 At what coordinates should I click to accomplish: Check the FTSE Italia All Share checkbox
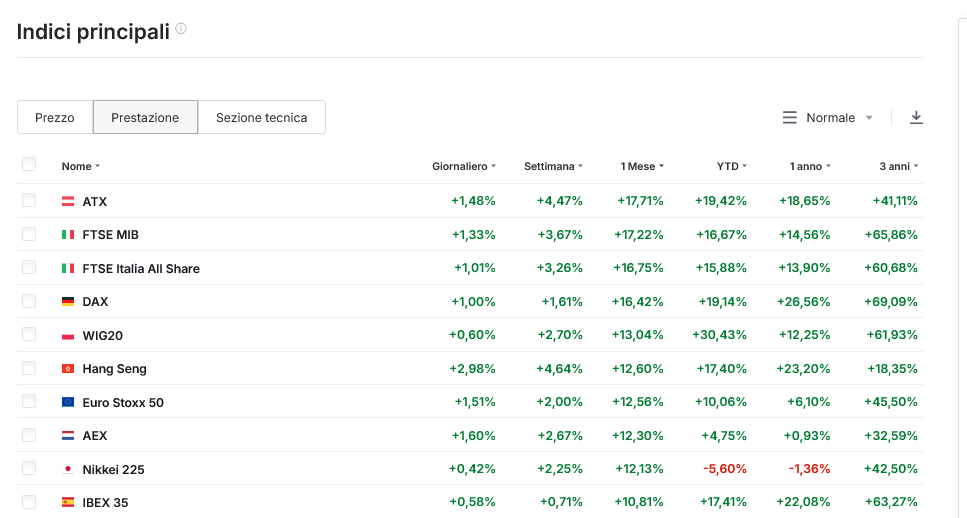pos(29,267)
